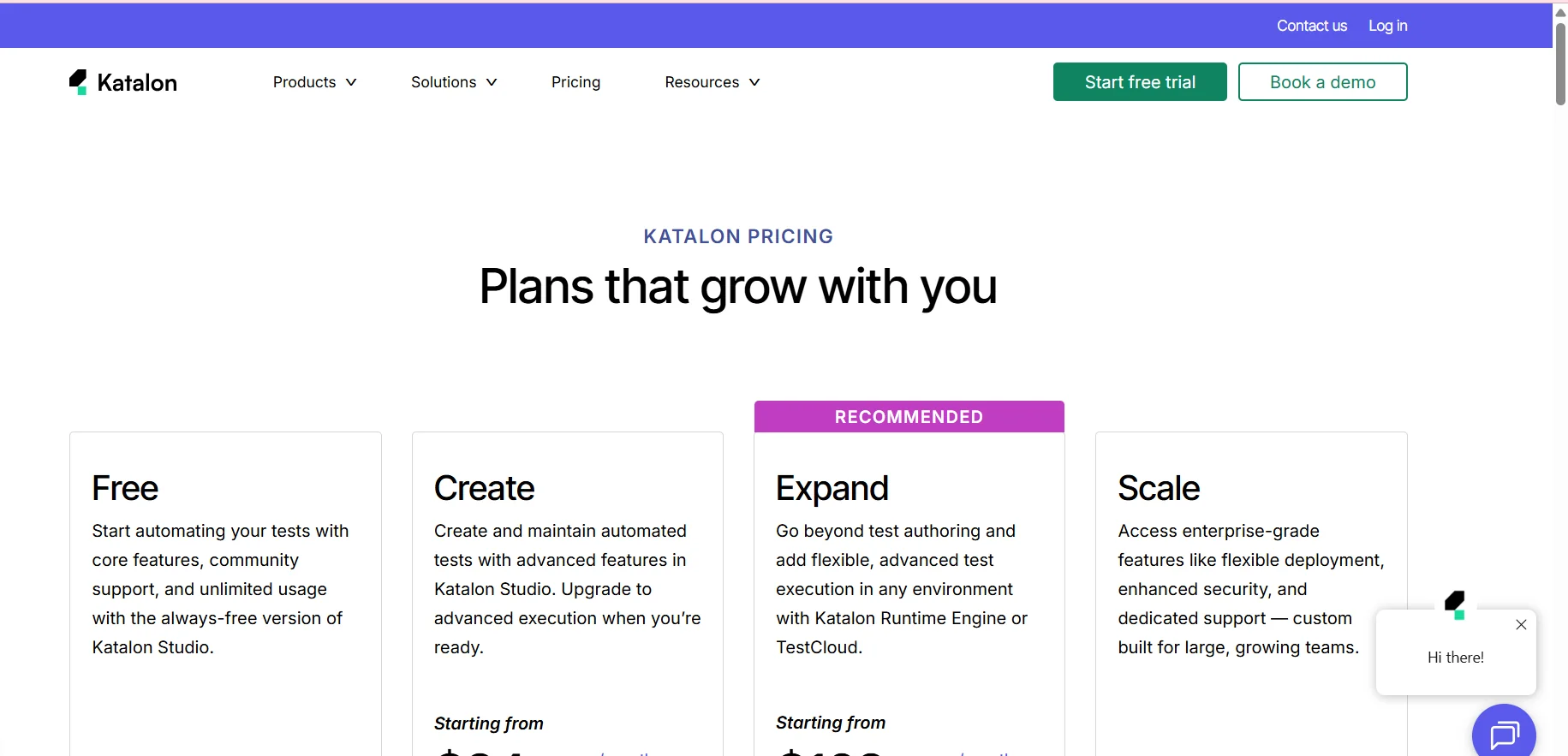Click the Katalon avatar above chat popup
1568x756 pixels.
coord(1455,604)
